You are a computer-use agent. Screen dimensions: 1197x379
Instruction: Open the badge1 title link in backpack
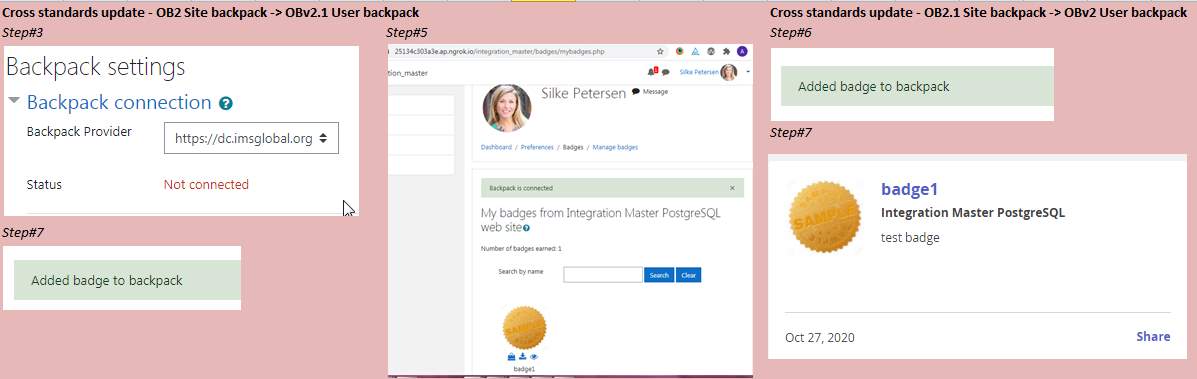coord(909,190)
